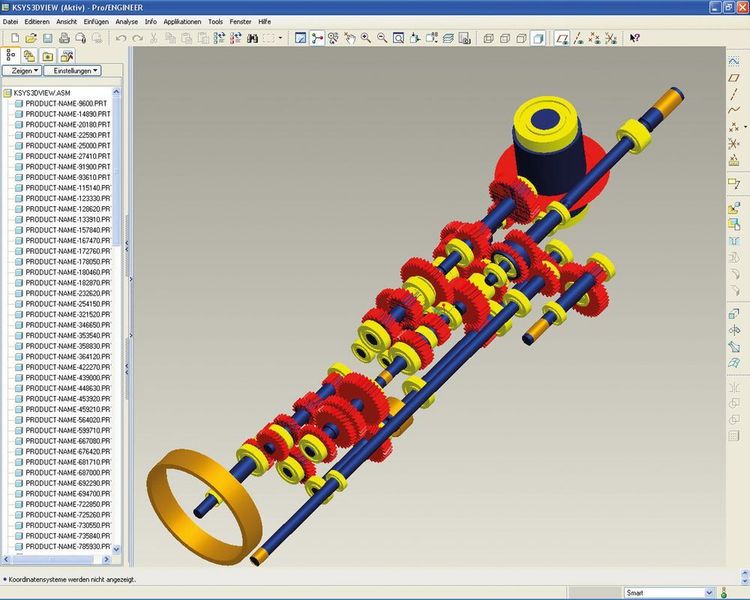Click the What's This help cursor icon
750x600 pixels.
pos(635,38)
